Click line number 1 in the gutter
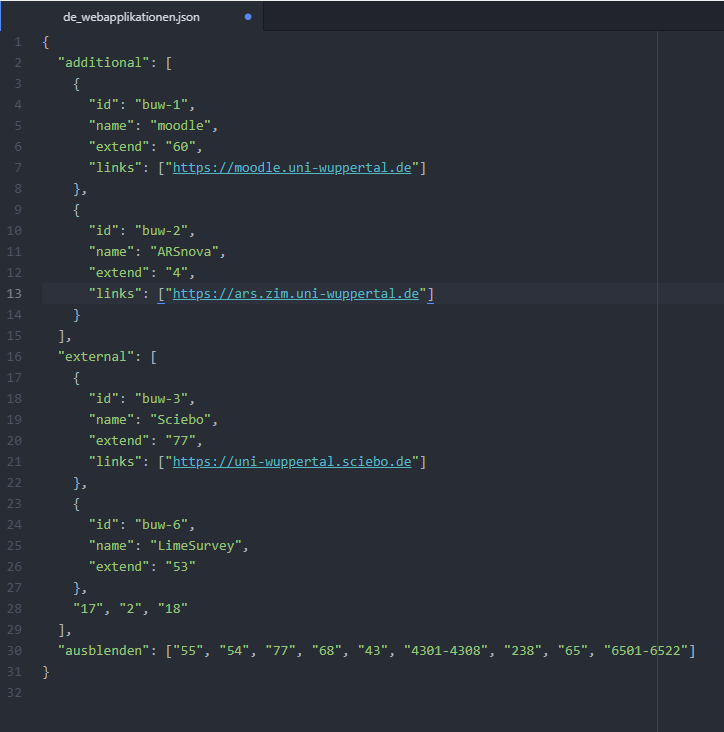Image resolution: width=724 pixels, height=732 pixels. (x=18, y=42)
